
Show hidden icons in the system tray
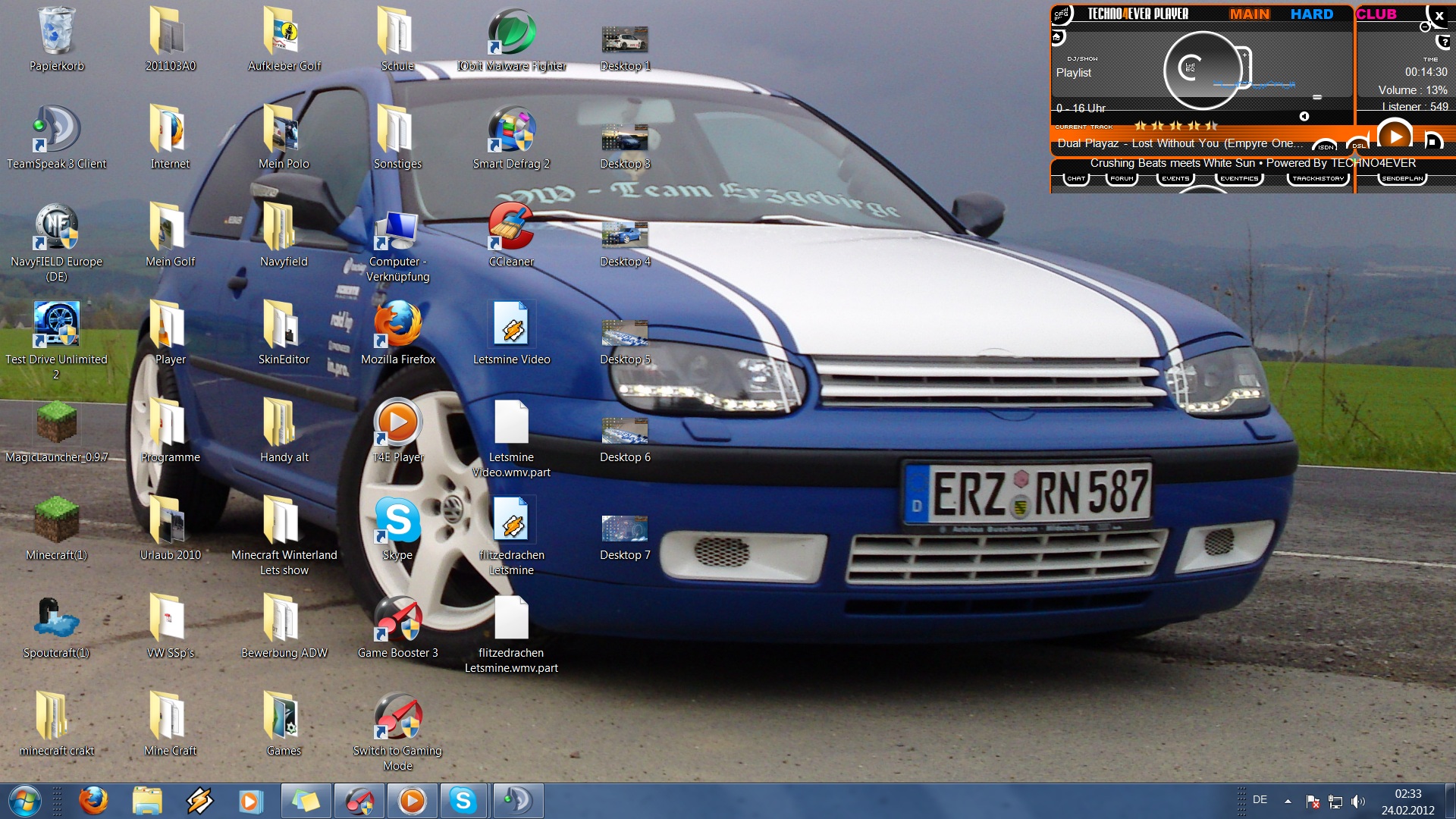click(x=1288, y=801)
